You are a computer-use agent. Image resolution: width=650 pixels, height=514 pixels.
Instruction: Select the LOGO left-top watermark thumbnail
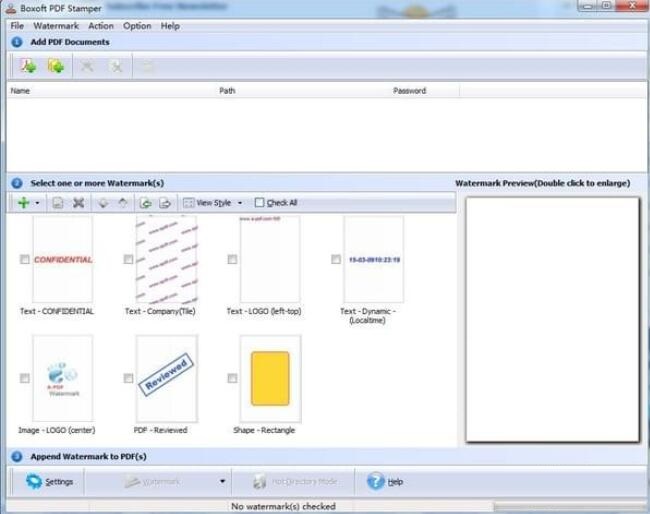pyautogui.click(x=270, y=259)
